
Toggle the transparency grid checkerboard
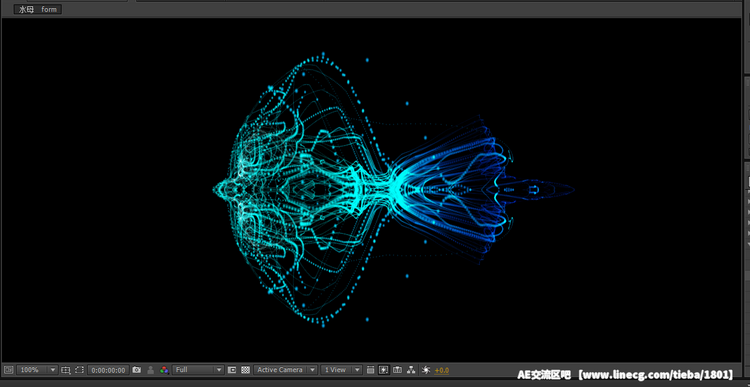[x=245, y=370]
